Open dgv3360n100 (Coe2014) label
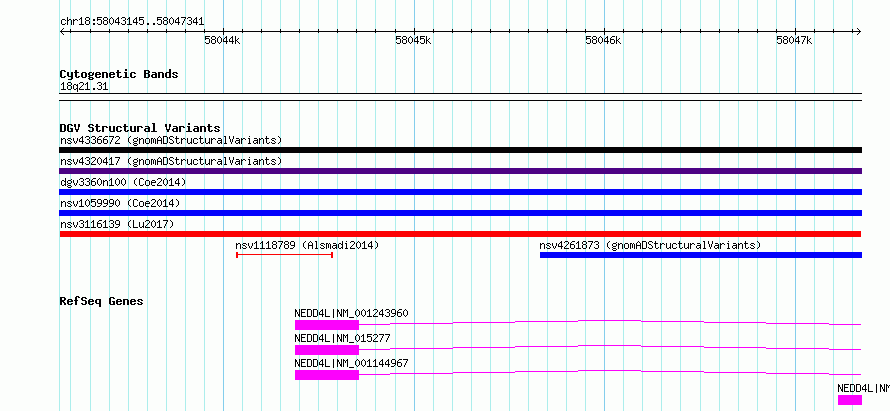The height and width of the screenshot is (411, 890). (123, 182)
